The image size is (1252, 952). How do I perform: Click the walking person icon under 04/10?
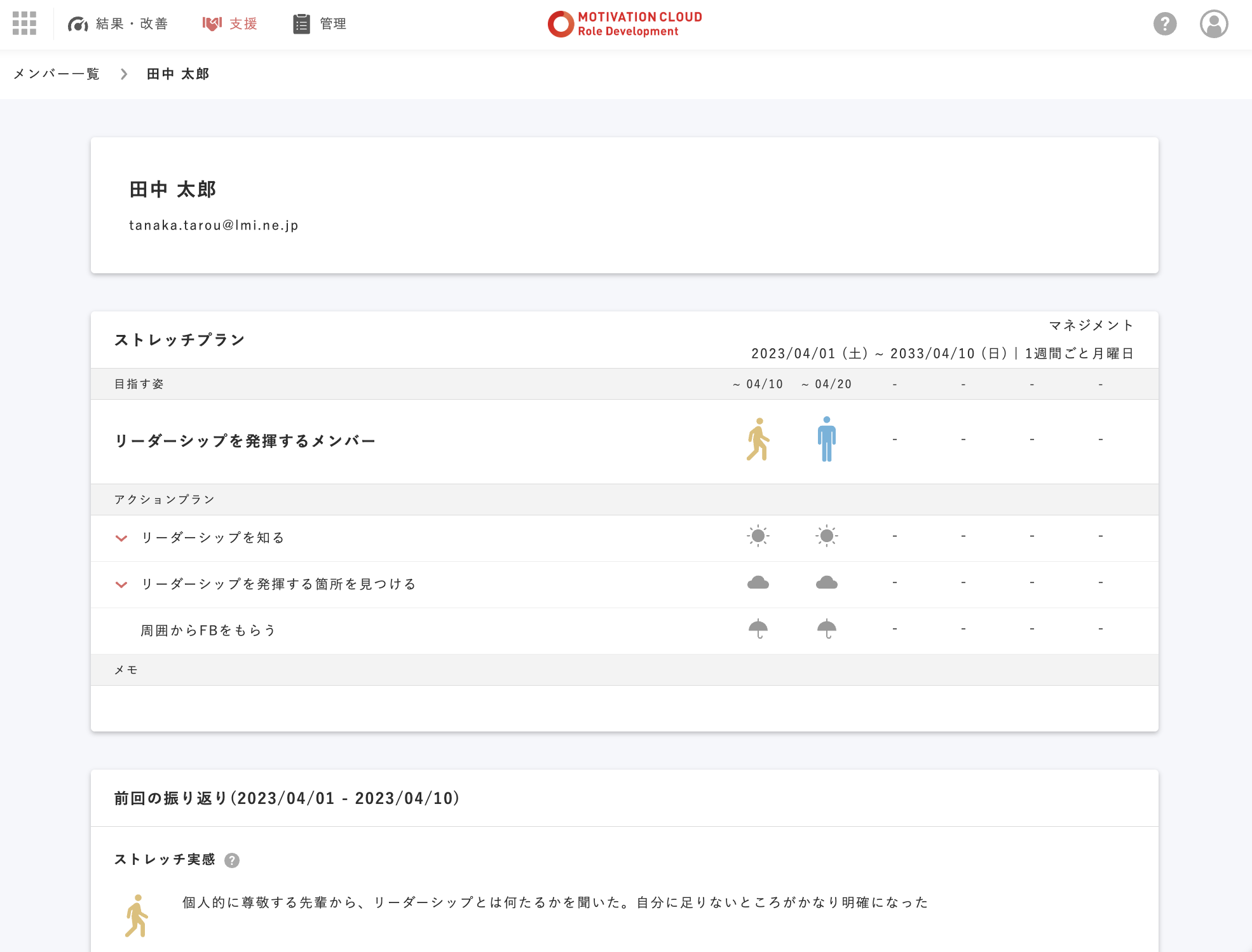click(758, 439)
